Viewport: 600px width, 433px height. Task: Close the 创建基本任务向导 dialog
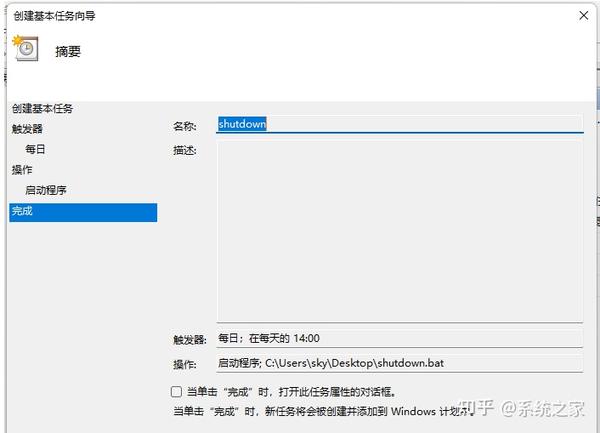[x=584, y=16]
